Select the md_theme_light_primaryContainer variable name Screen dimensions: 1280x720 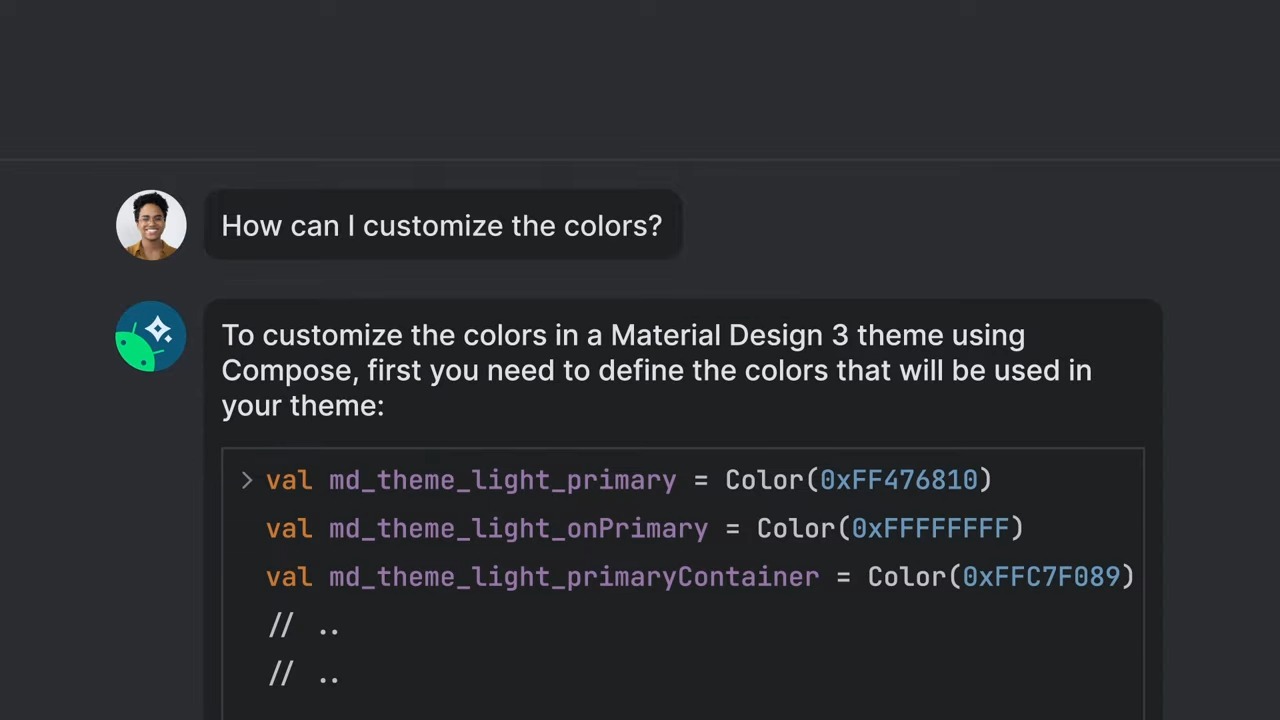[573, 577]
